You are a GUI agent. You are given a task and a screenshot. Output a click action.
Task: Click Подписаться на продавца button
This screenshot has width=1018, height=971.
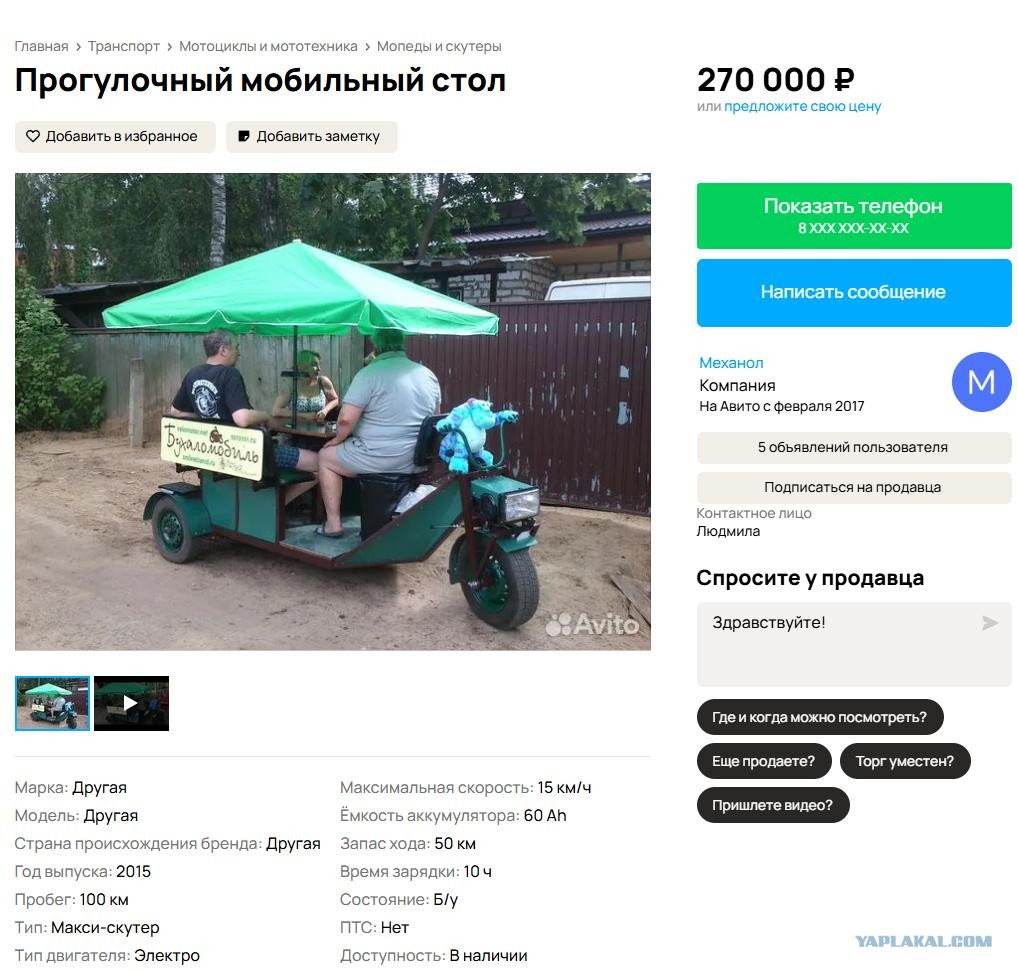click(854, 487)
